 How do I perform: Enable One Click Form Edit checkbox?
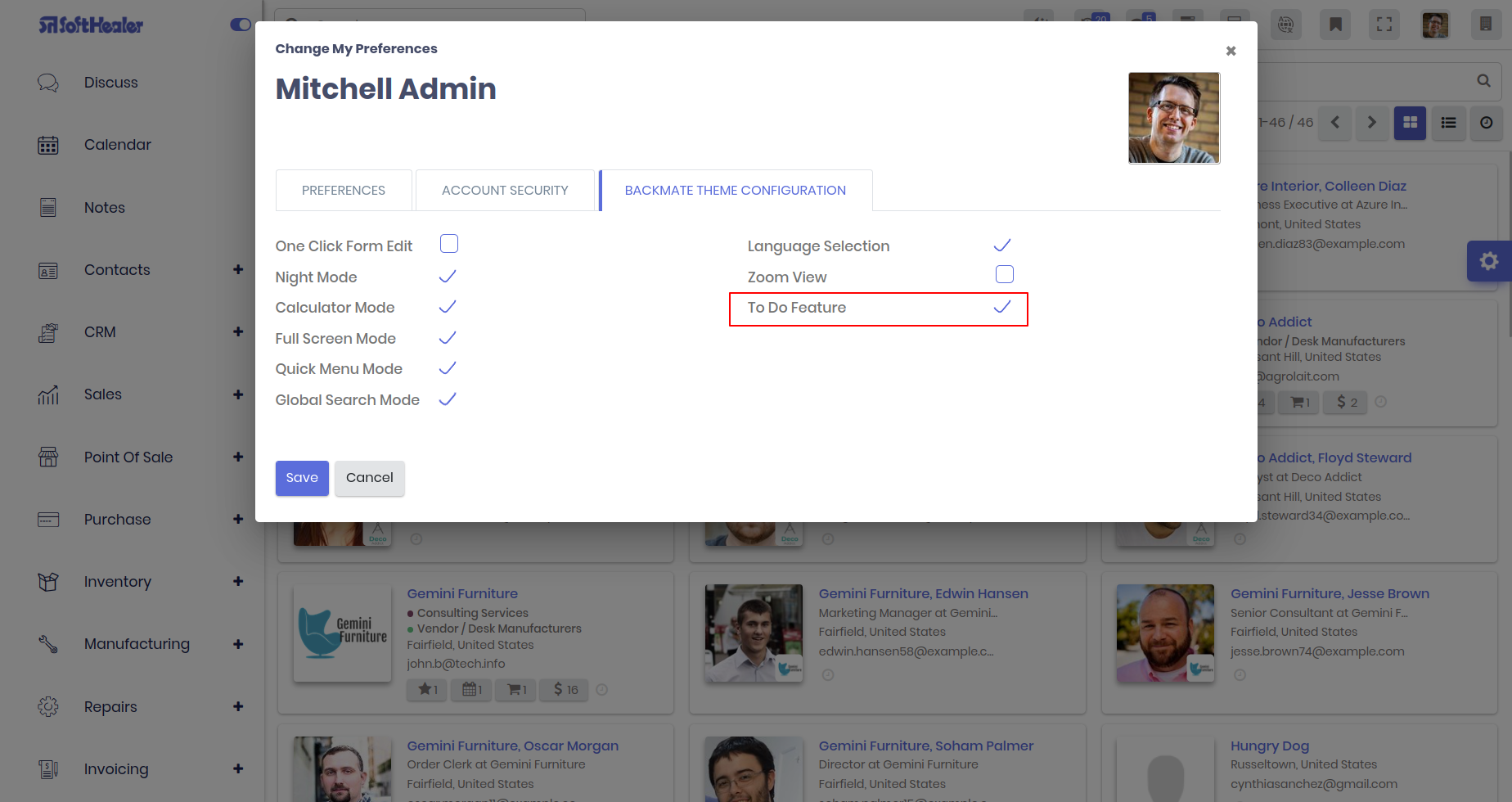pos(449,244)
